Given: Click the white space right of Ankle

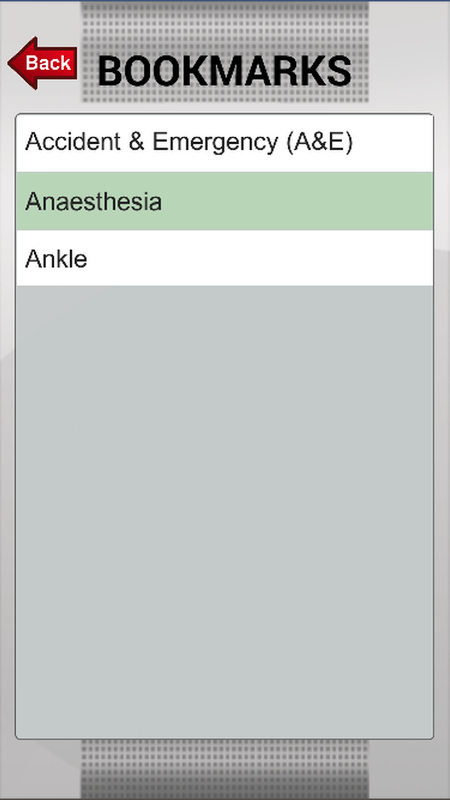Looking at the screenshot, I should (x=260, y=258).
